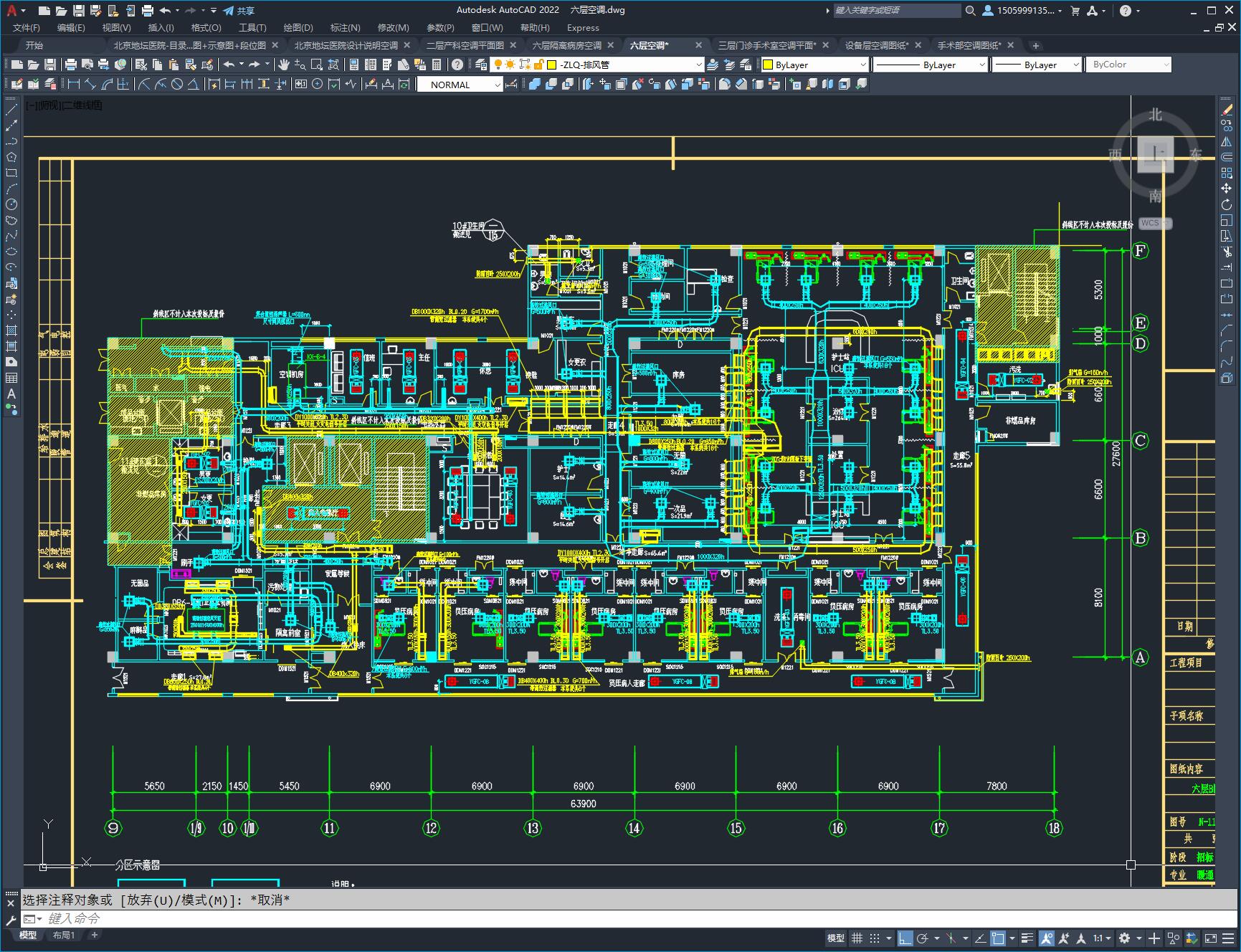Screen dimensions: 1241x952
Task: Toggle drawing grid display in status bar
Action: [x=857, y=938]
